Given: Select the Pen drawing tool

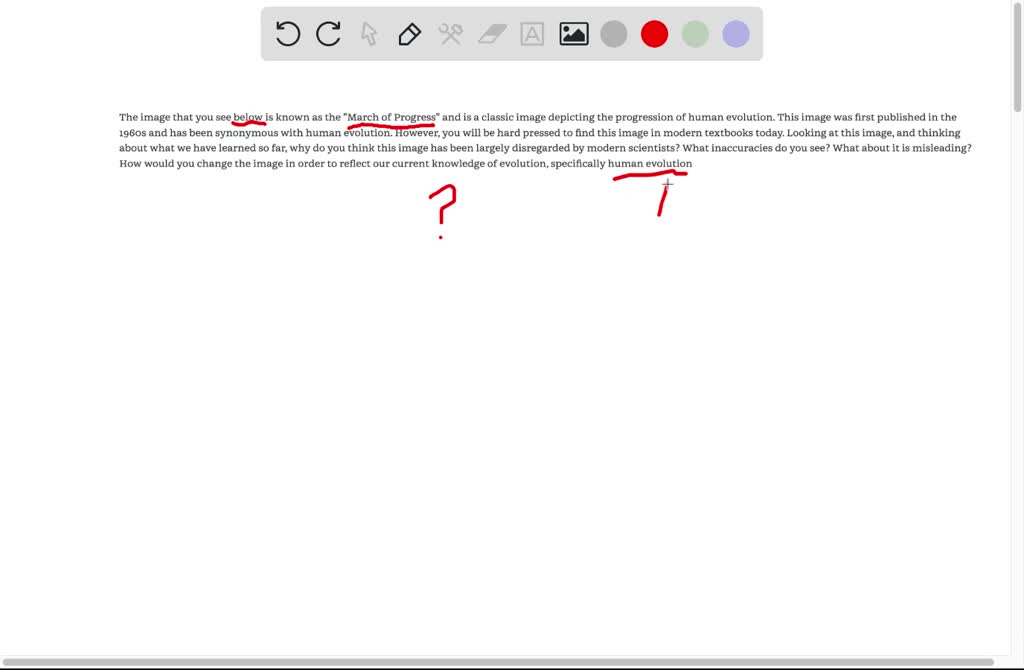Looking at the screenshot, I should tap(409, 34).
